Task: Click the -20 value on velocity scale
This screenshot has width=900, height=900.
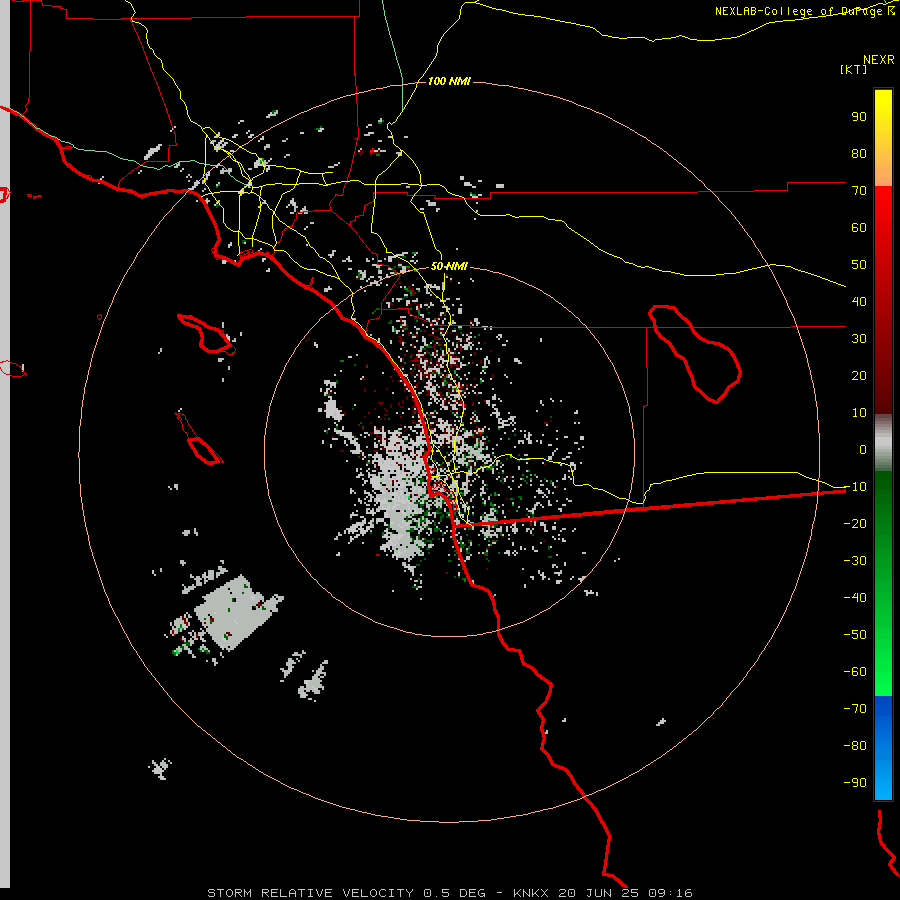Action: pos(855,523)
